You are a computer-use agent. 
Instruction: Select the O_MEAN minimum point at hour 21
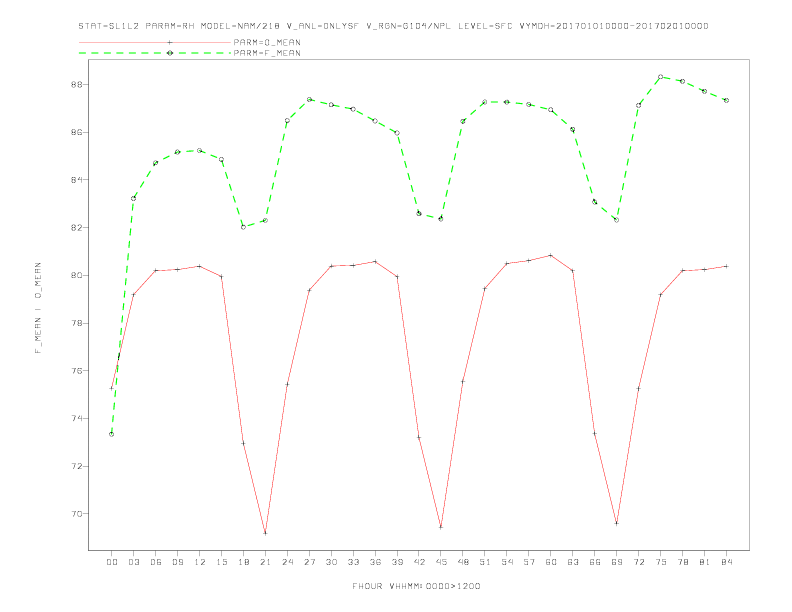[265, 533]
